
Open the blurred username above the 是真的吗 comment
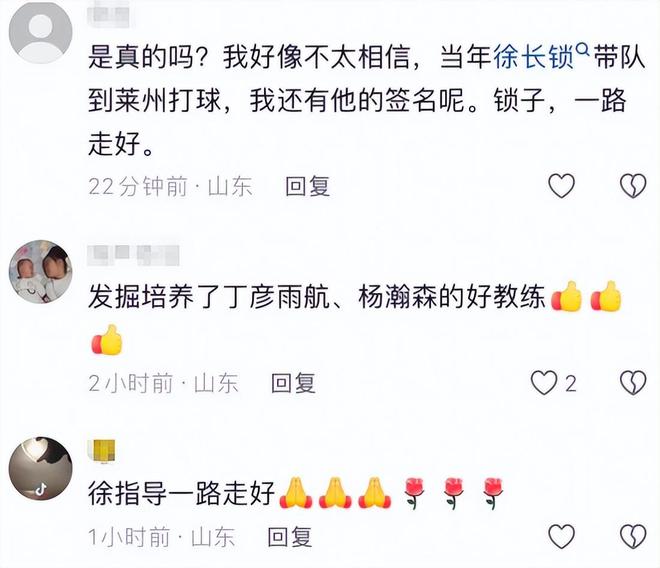click(111, 15)
